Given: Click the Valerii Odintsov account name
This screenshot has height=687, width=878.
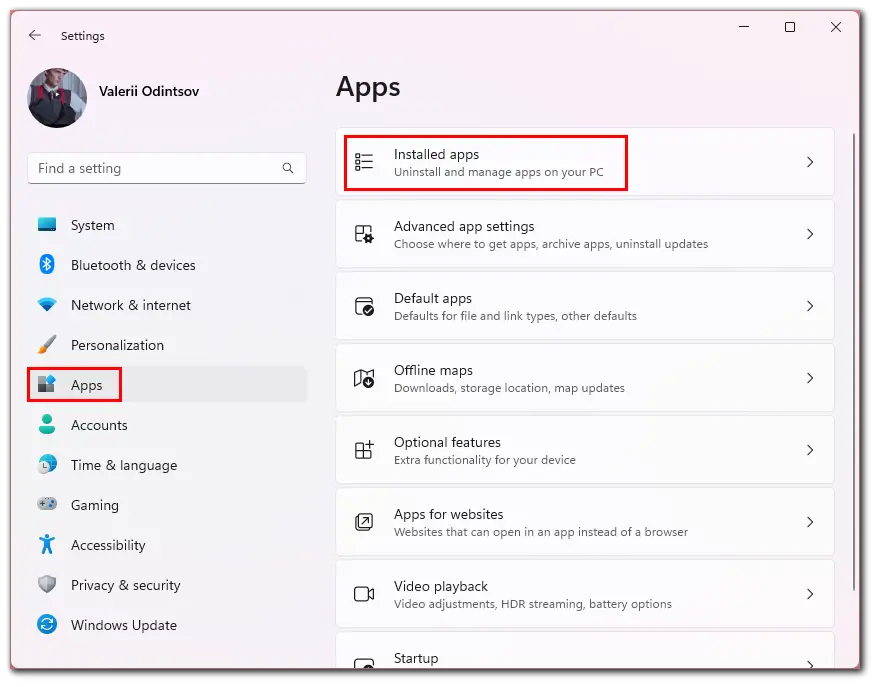Looking at the screenshot, I should [x=149, y=91].
